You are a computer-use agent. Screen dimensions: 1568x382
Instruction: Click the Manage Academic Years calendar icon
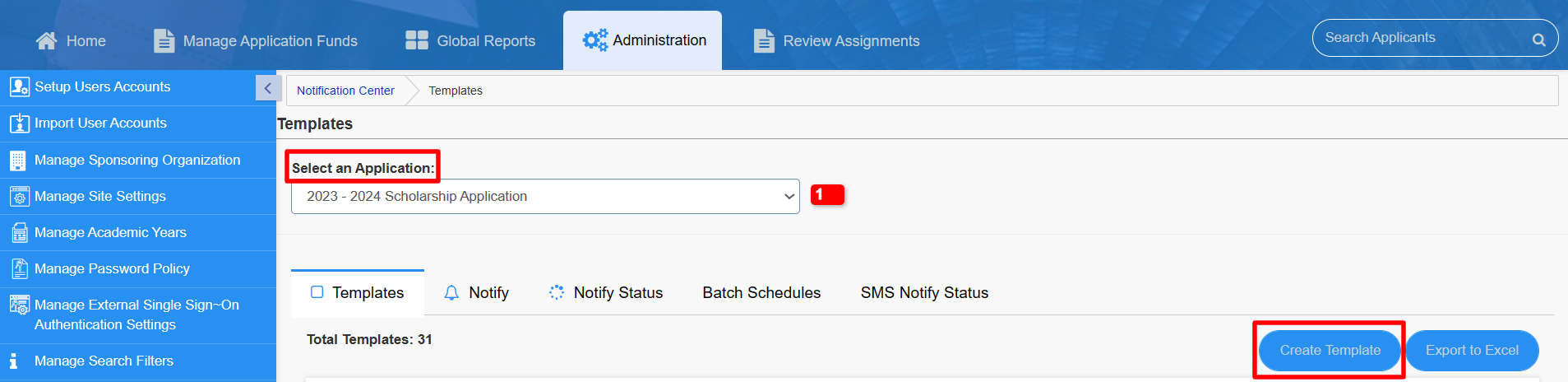point(19,233)
